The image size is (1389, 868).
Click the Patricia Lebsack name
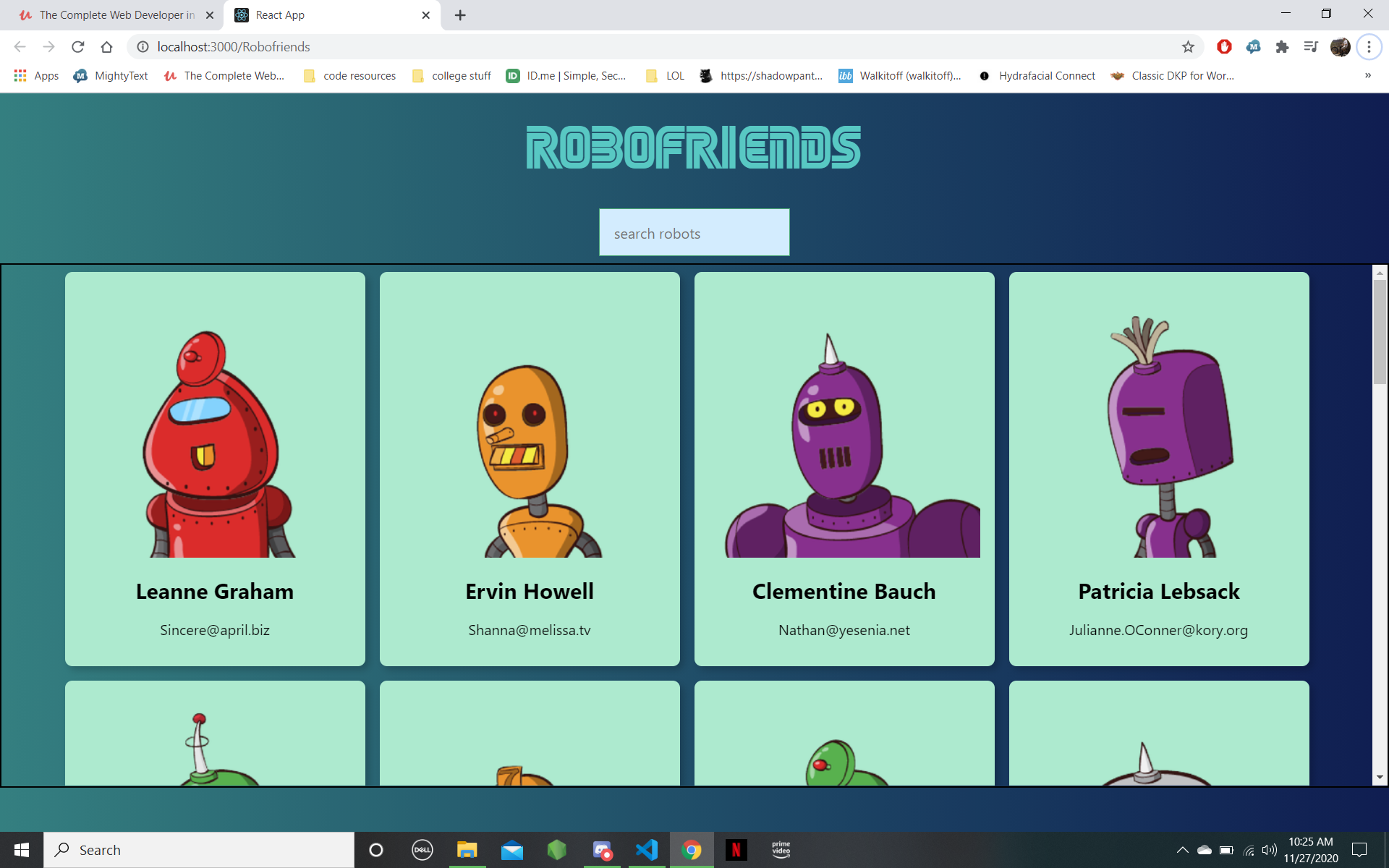pos(1159,592)
